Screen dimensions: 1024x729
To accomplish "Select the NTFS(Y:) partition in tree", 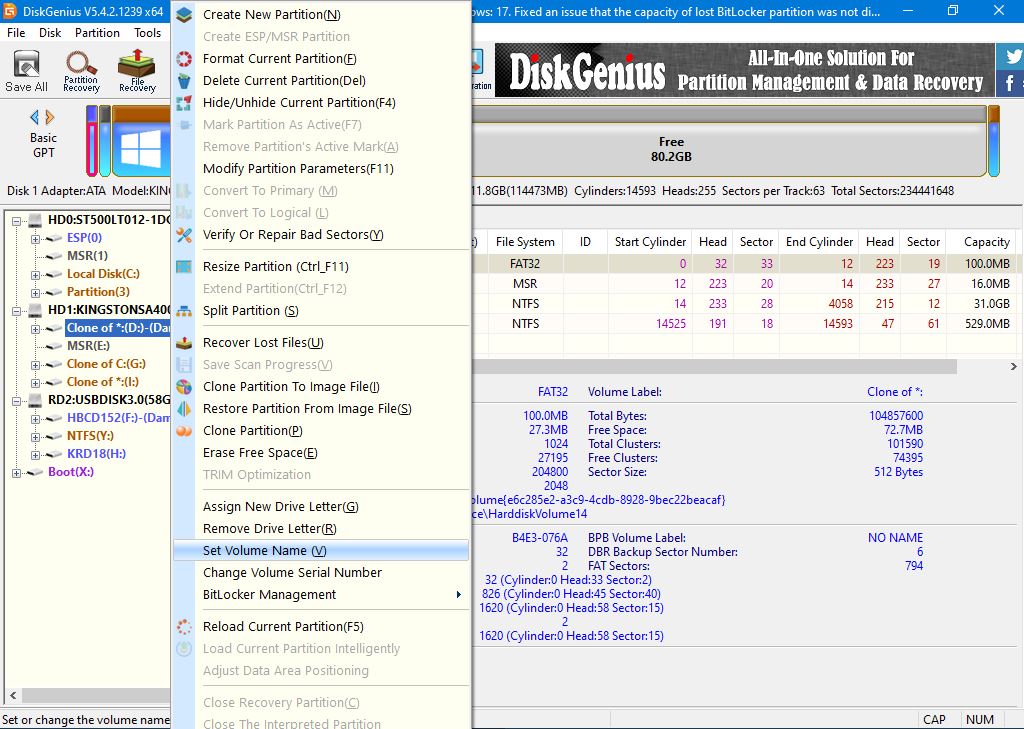I will click(x=90, y=436).
